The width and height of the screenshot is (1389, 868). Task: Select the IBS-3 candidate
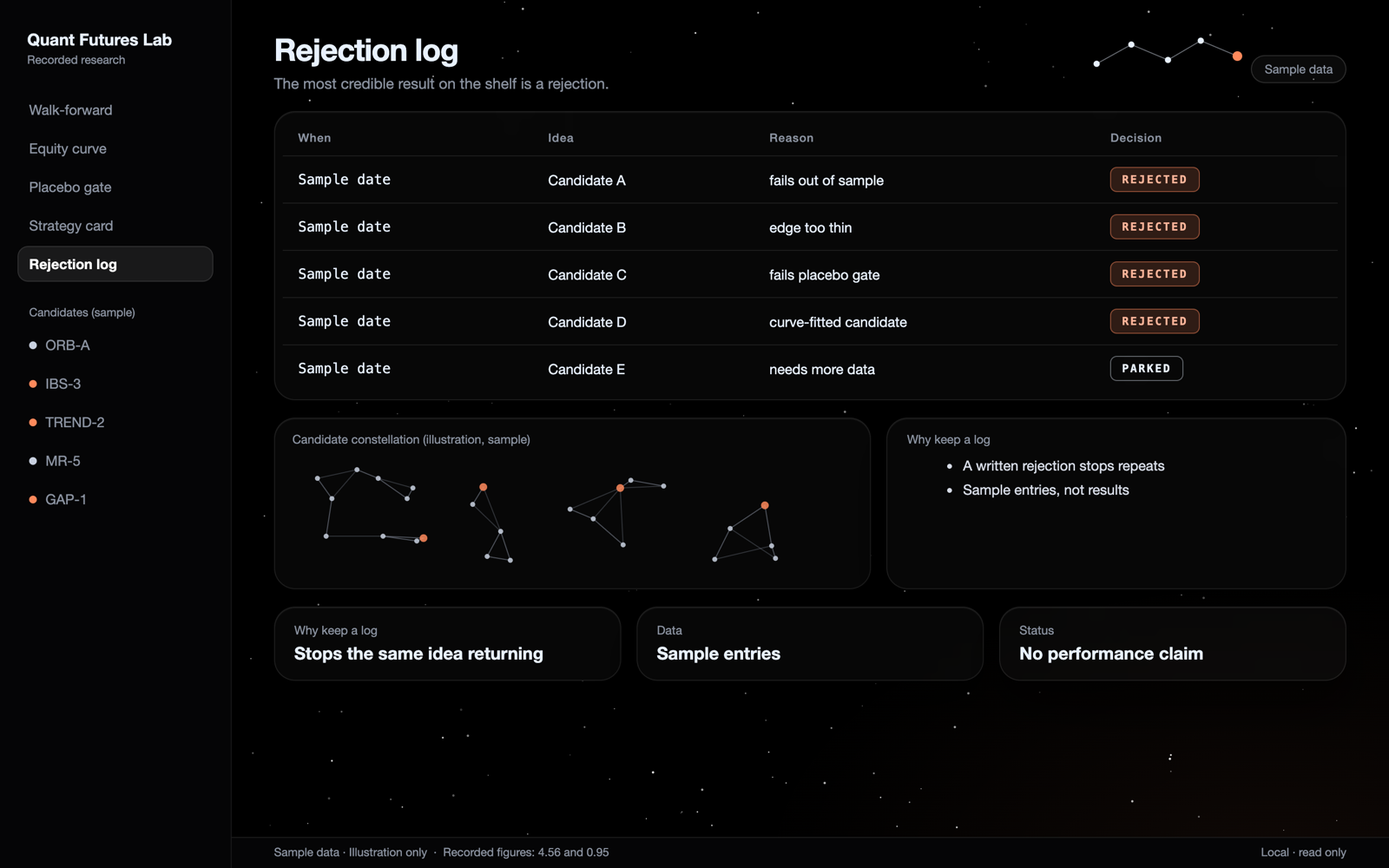pyautogui.click(x=56, y=384)
